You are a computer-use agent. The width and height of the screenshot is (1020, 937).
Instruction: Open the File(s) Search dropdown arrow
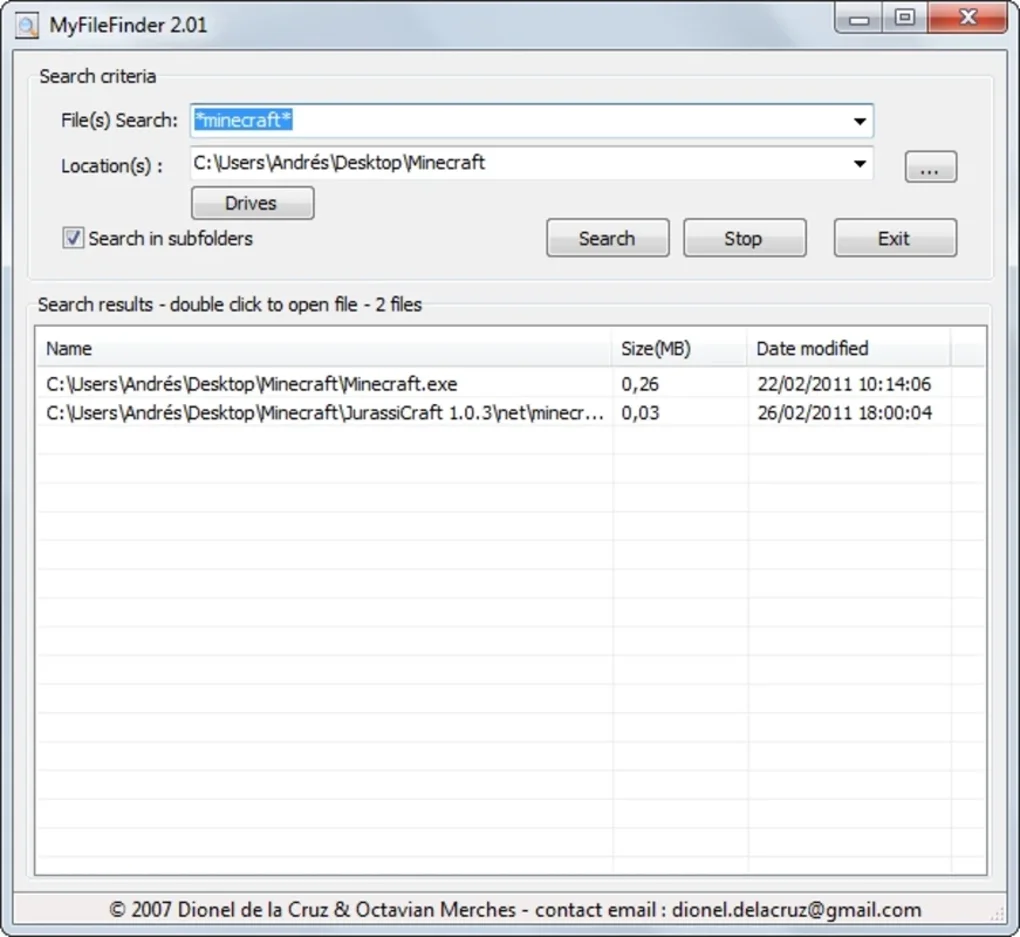(x=859, y=121)
